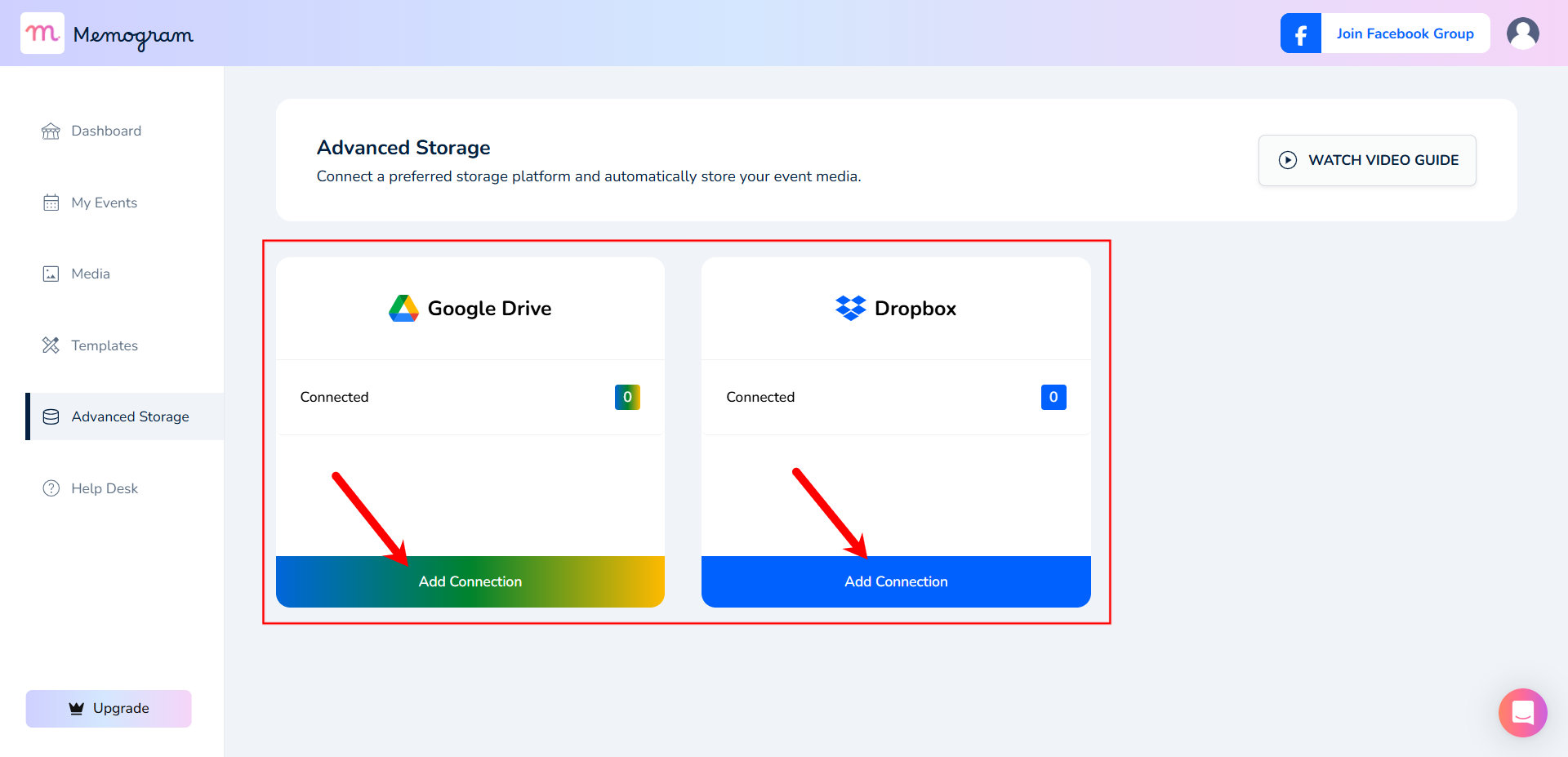Click the Dashboard house icon

coord(51,131)
